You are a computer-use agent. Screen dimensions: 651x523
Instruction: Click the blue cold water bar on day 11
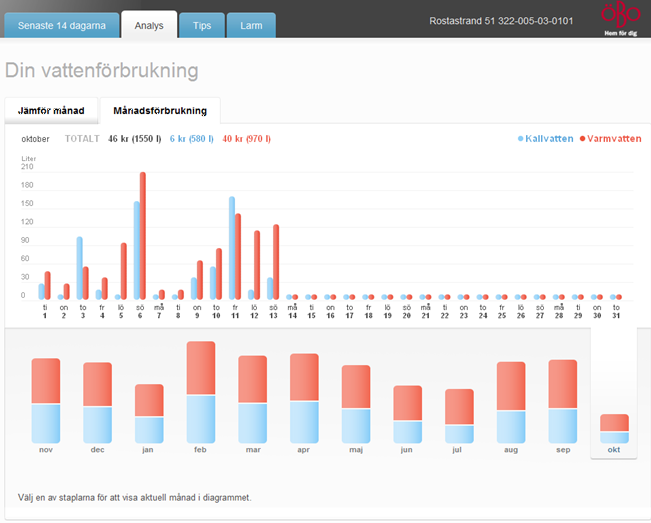231,247
